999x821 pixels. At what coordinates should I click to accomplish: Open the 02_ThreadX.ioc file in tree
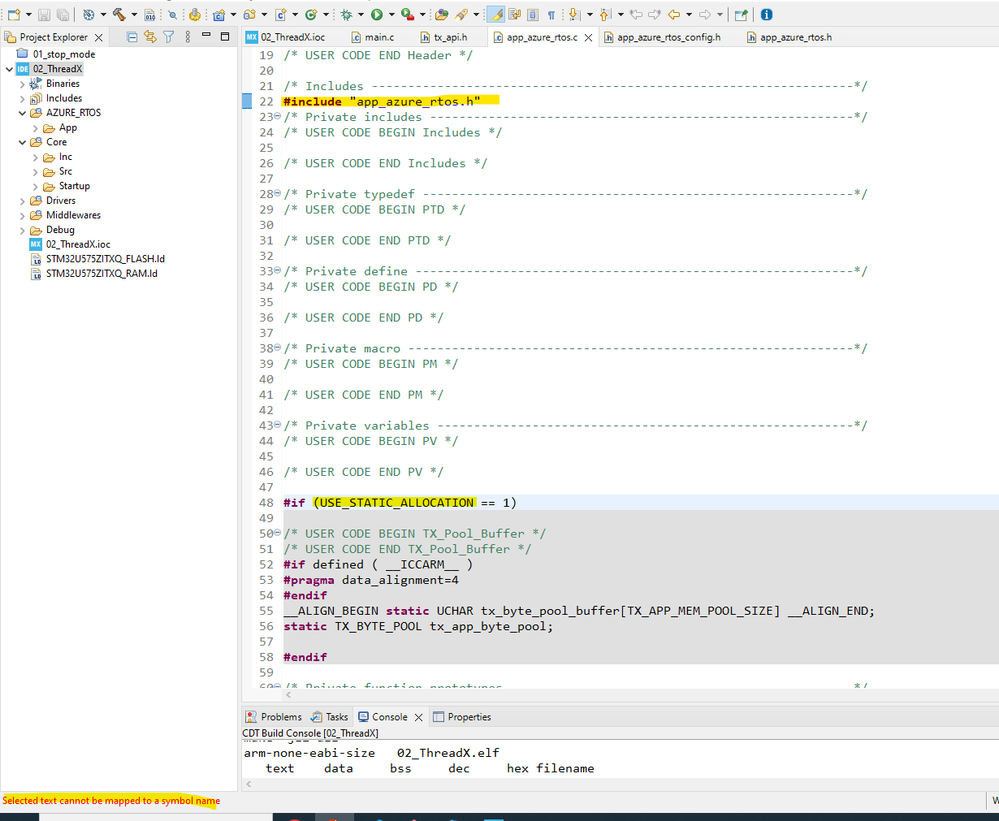(77, 244)
